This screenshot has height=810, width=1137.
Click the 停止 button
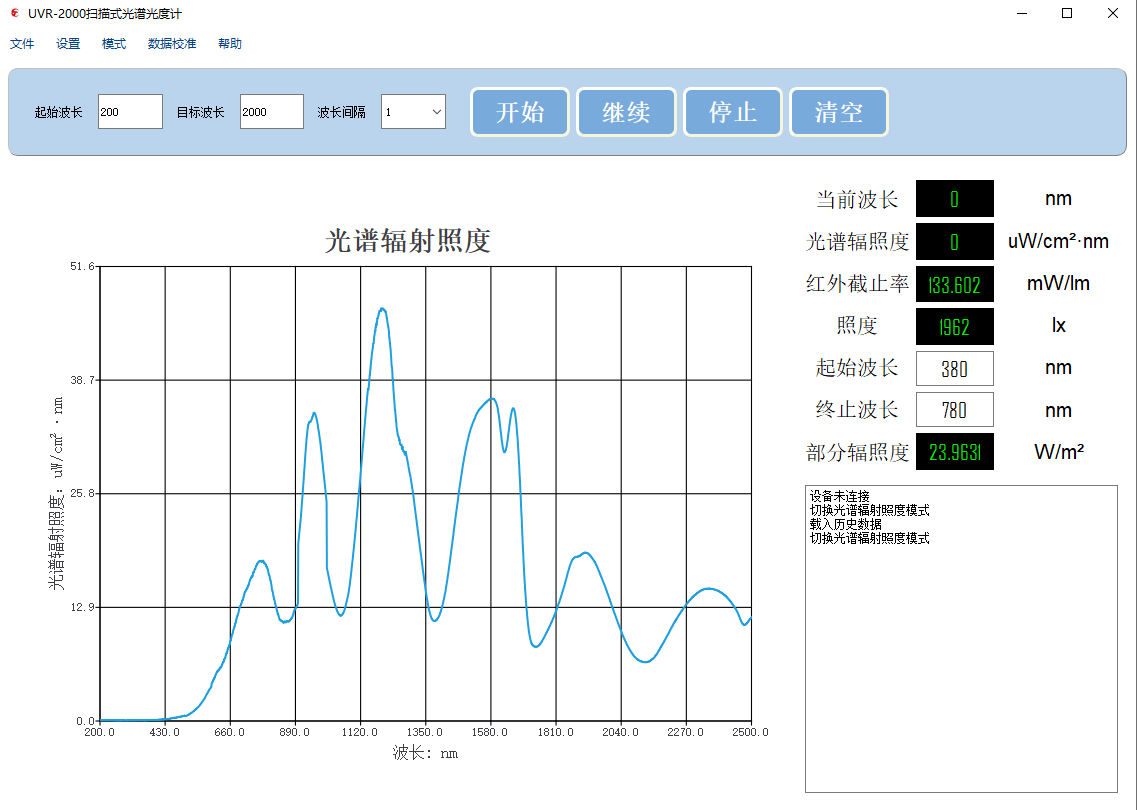click(x=733, y=112)
